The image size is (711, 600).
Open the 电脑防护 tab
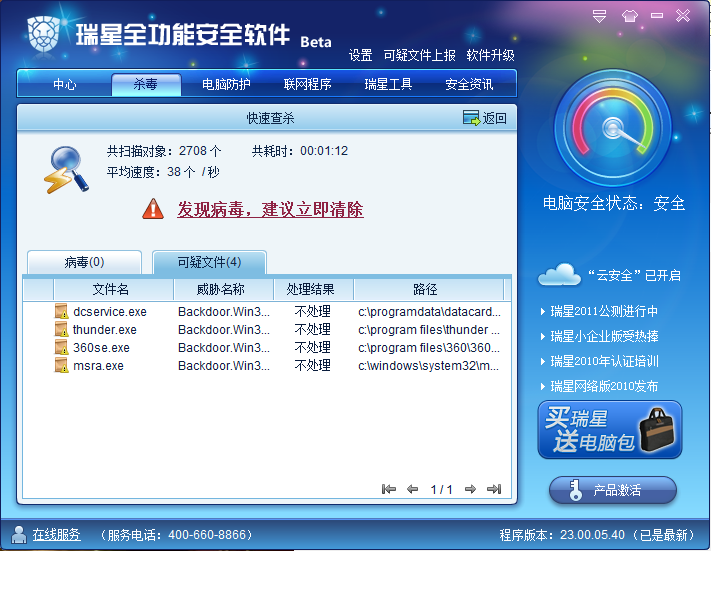click(226, 84)
